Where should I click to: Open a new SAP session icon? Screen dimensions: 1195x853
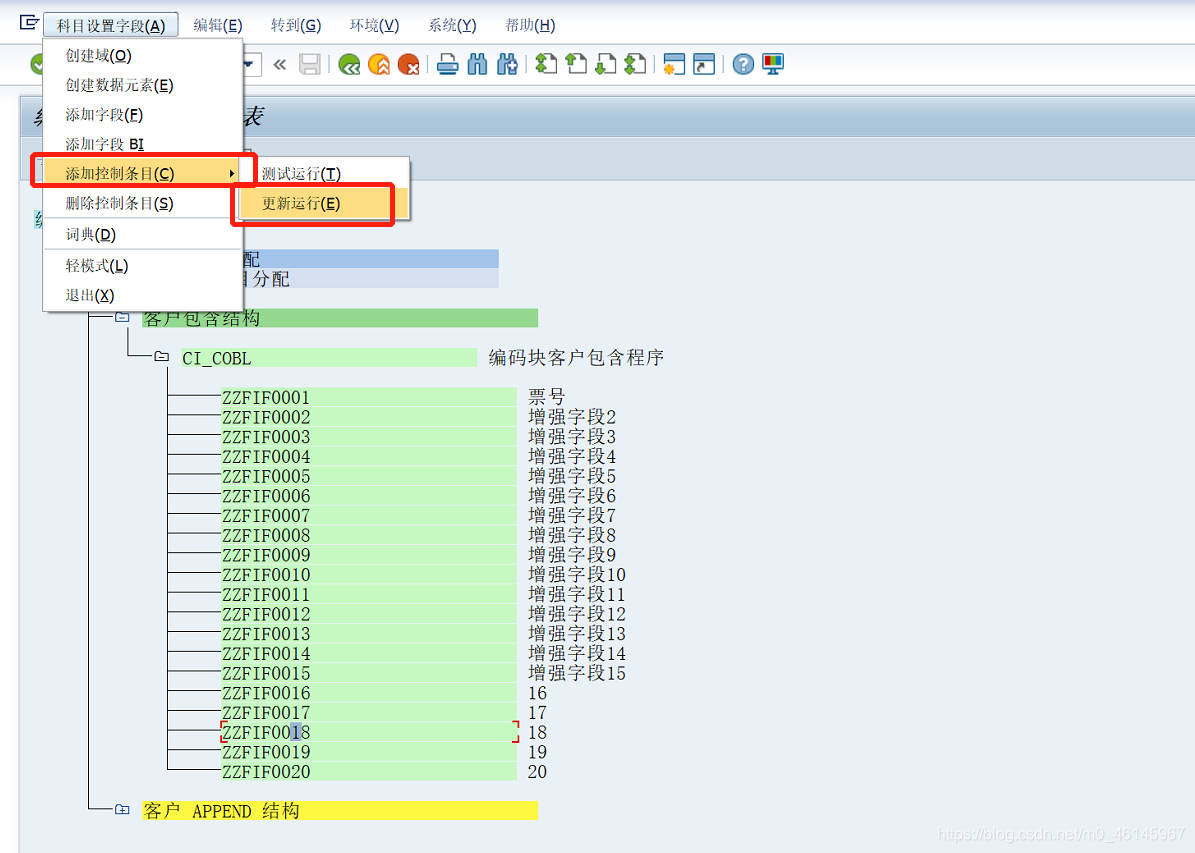672,64
